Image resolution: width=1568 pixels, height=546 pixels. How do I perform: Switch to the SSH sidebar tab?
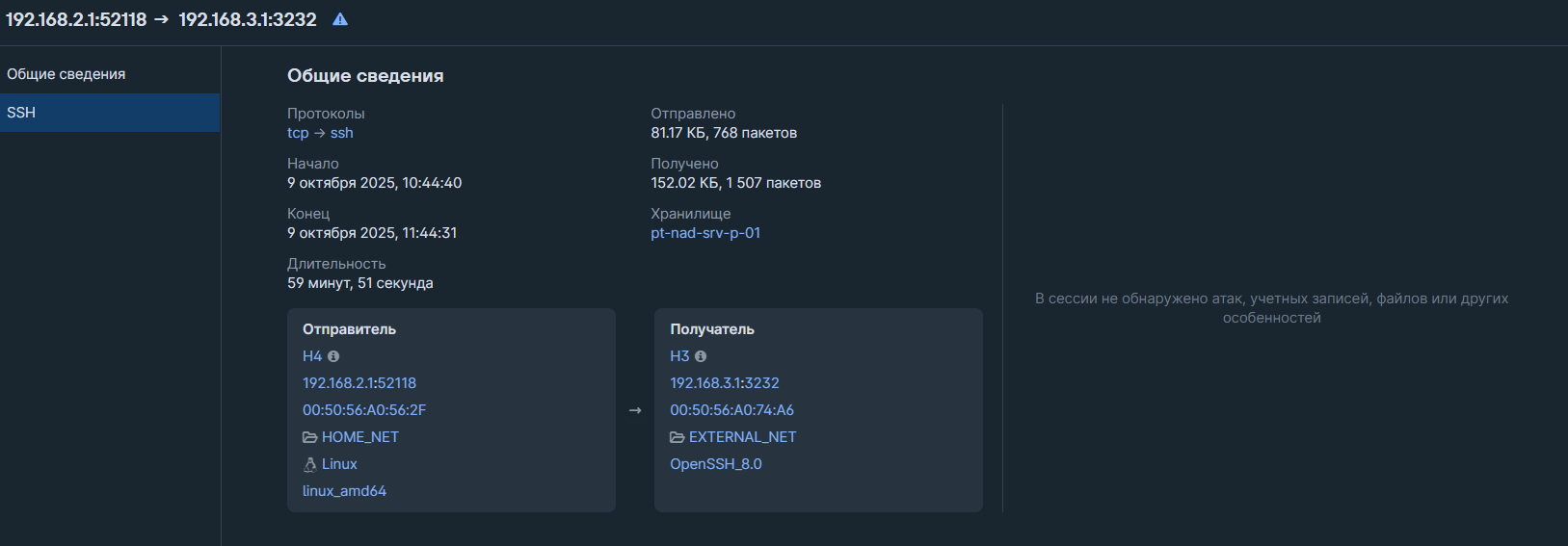click(x=21, y=113)
